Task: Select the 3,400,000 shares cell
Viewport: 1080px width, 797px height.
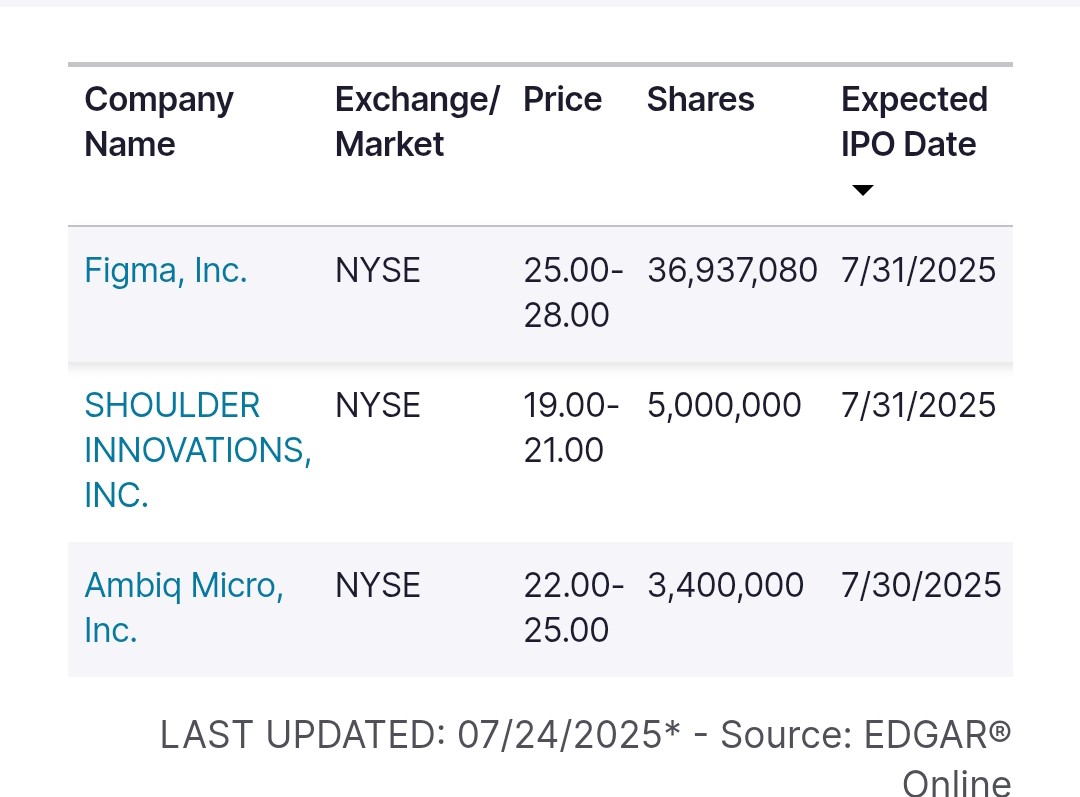Action: pos(725,585)
